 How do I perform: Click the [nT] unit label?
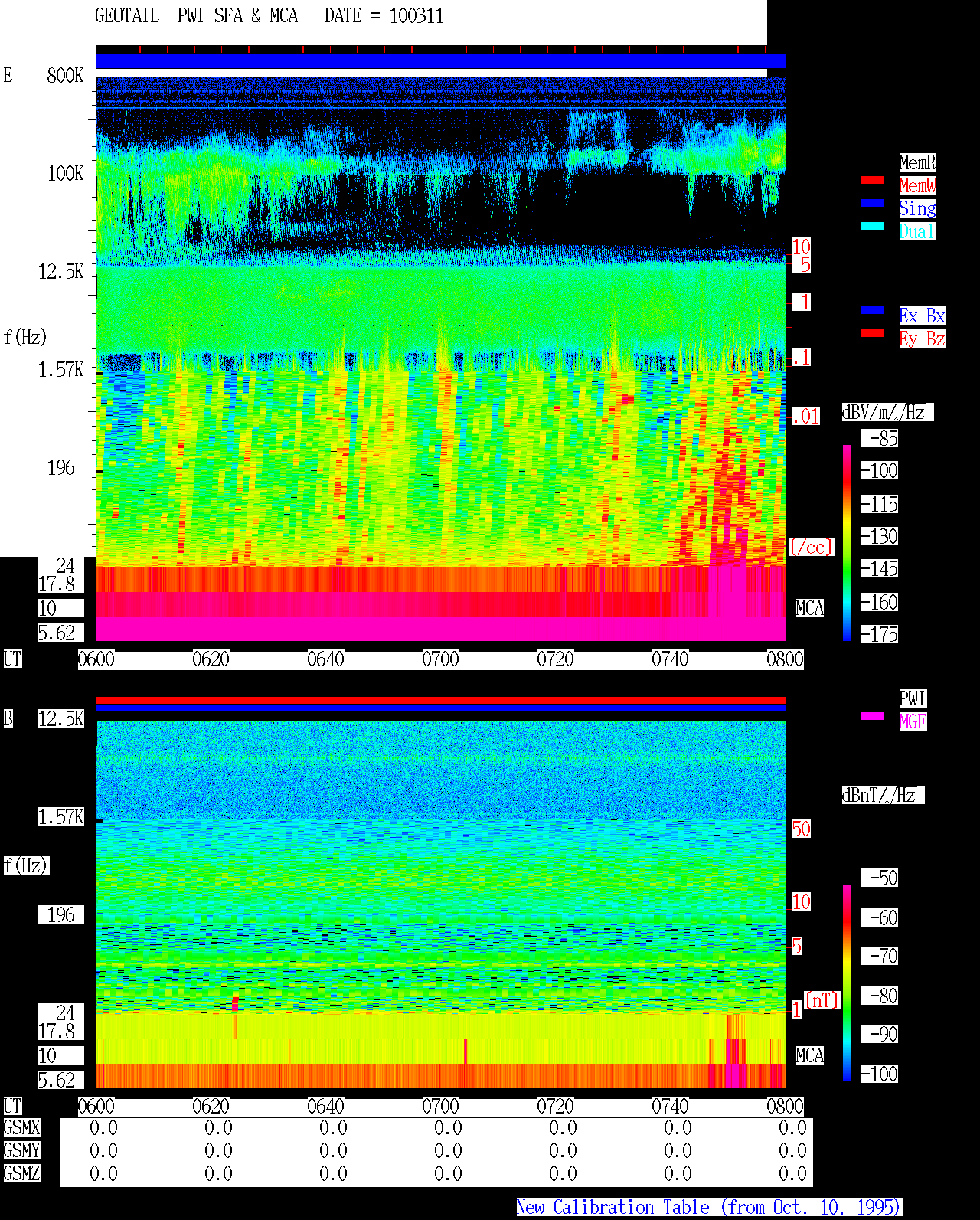coord(822,1000)
